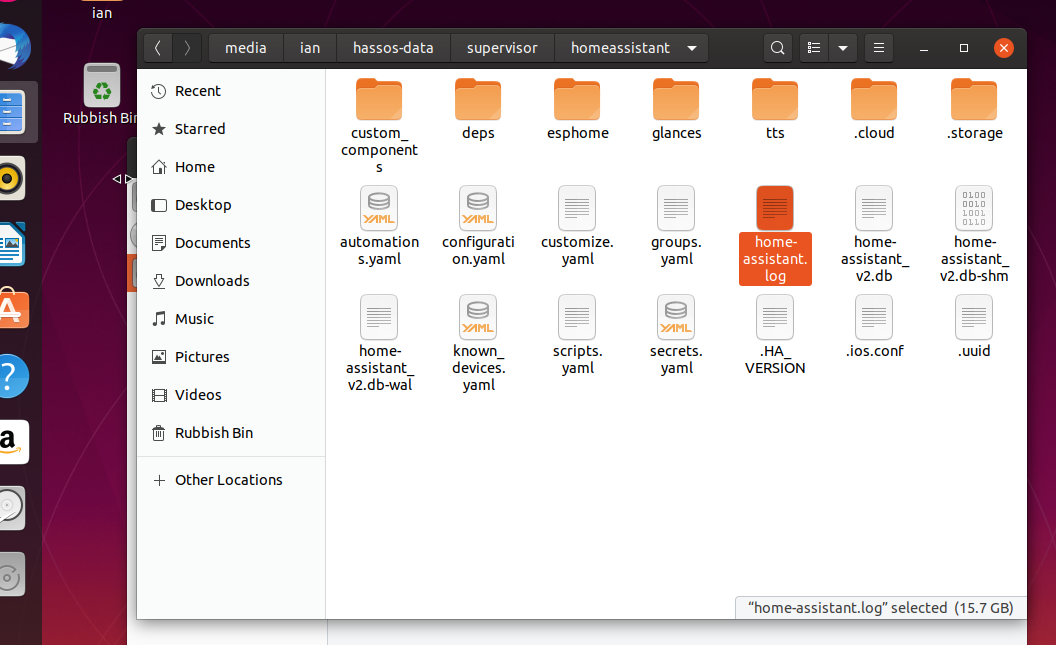Go forward with the right arrow button
This screenshot has width=1056, height=645.
click(x=187, y=48)
